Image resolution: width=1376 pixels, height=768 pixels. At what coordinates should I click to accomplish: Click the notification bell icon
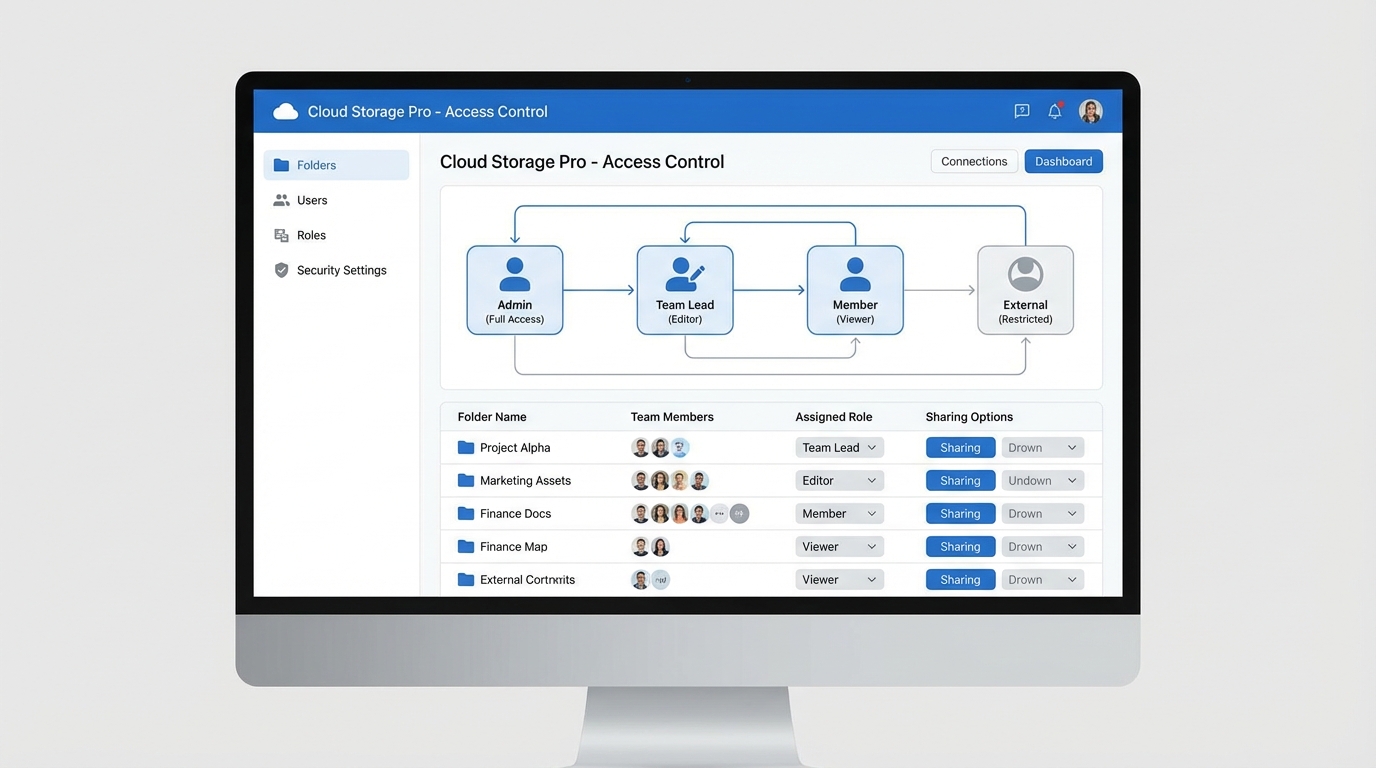coord(1054,112)
